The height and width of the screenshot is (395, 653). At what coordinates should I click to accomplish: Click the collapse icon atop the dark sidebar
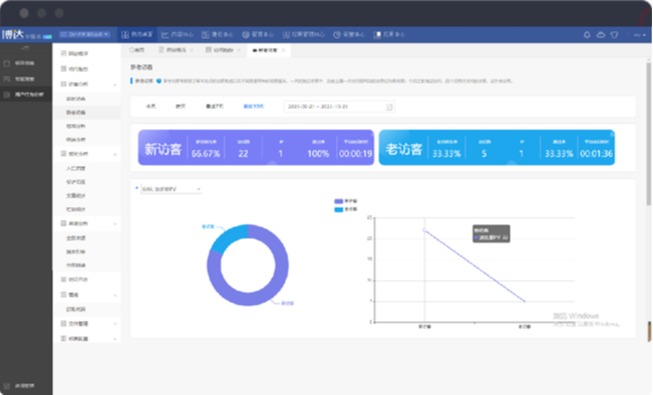pyautogui.click(x=25, y=48)
